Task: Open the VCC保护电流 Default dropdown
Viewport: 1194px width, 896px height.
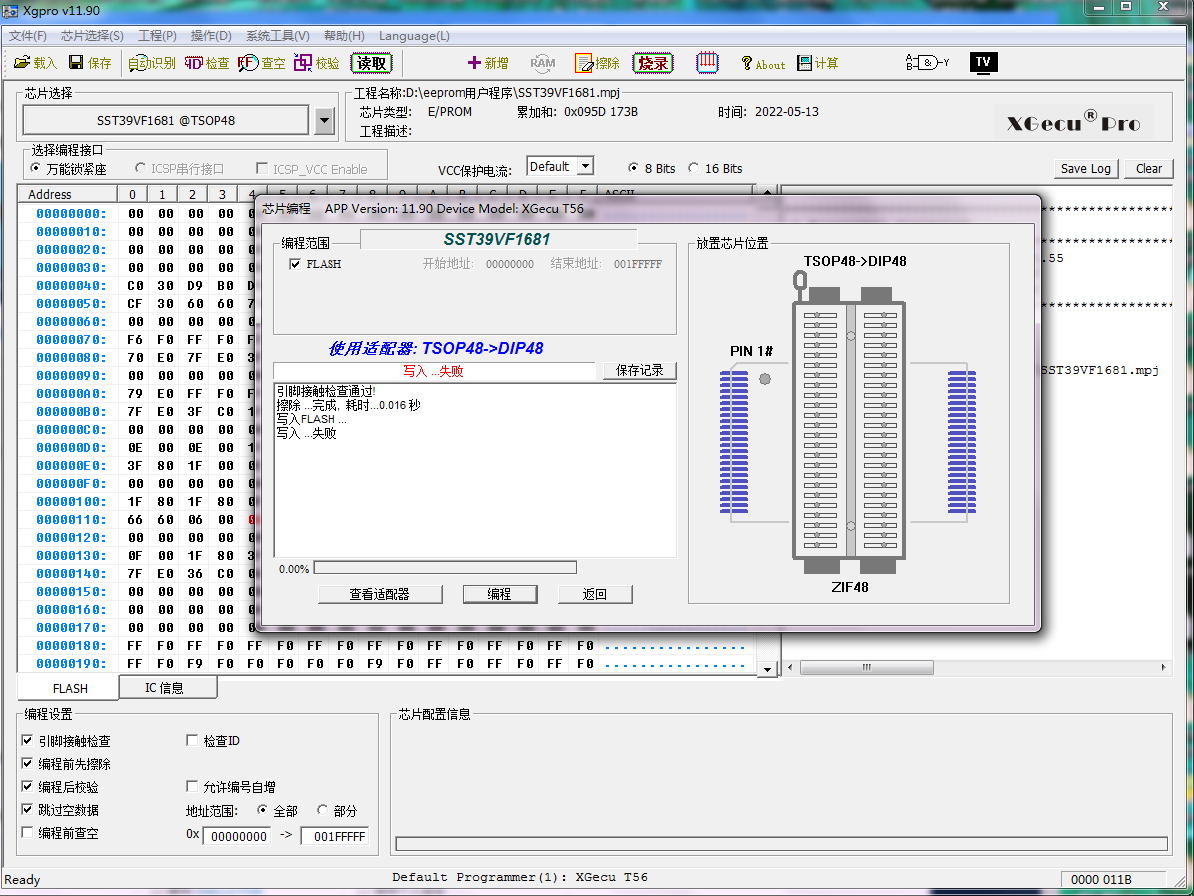Action: [560, 167]
